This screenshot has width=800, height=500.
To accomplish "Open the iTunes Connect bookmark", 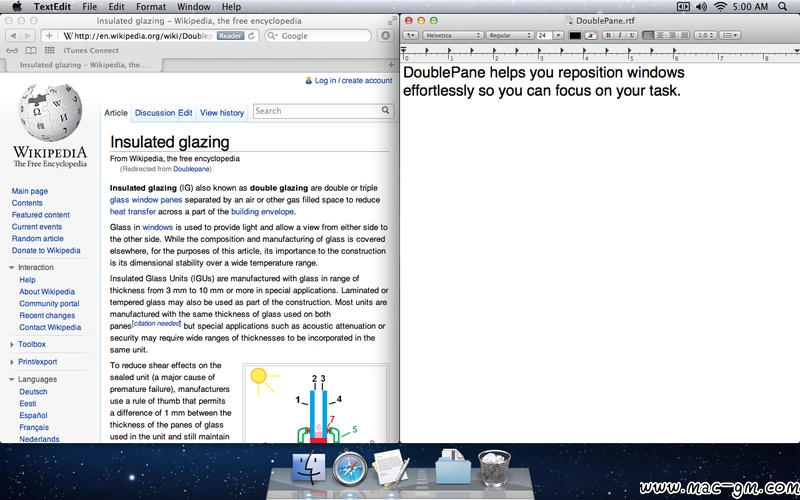I will click(x=91, y=51).
